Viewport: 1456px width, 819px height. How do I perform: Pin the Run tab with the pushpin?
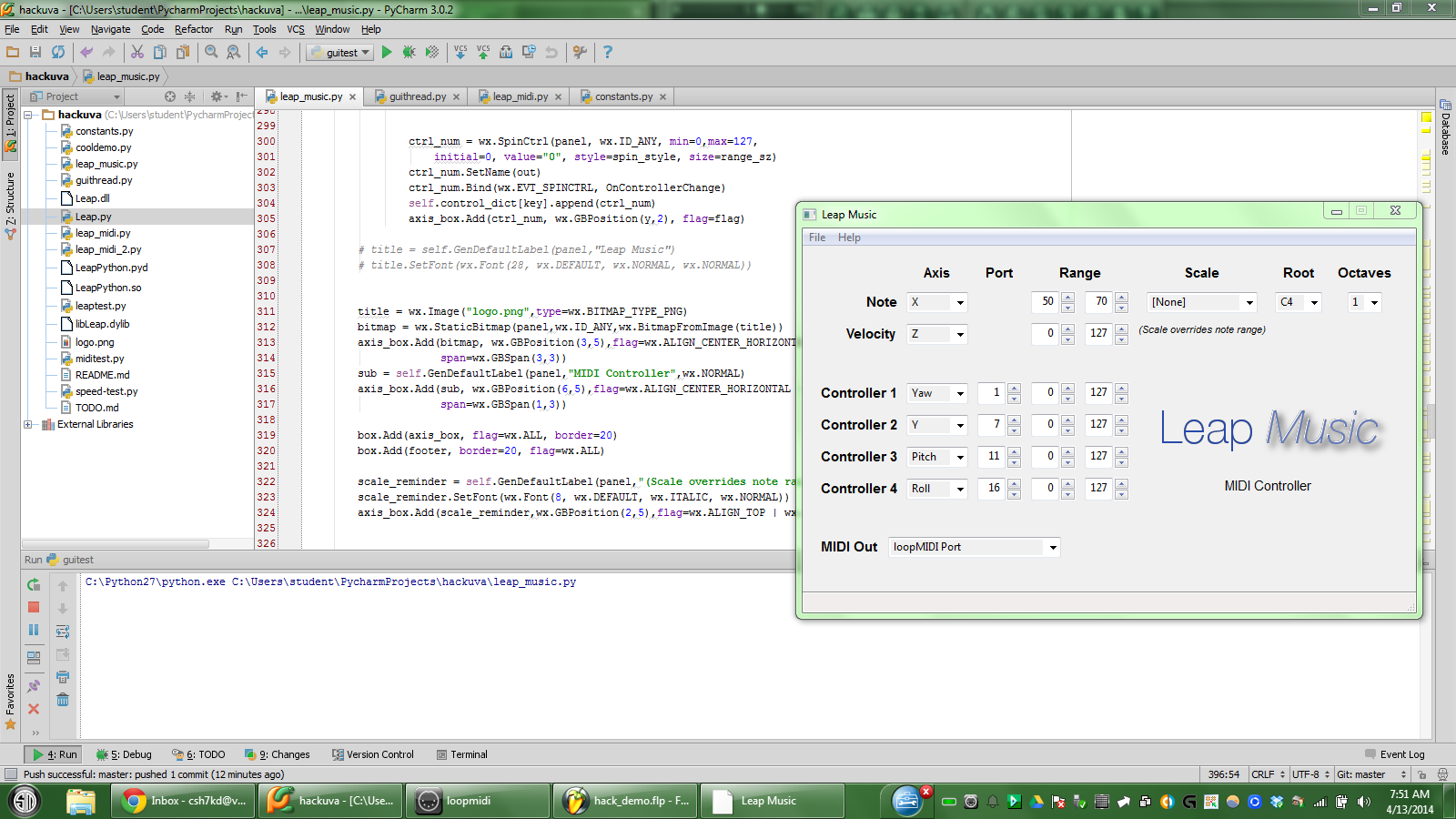[34, 686]
